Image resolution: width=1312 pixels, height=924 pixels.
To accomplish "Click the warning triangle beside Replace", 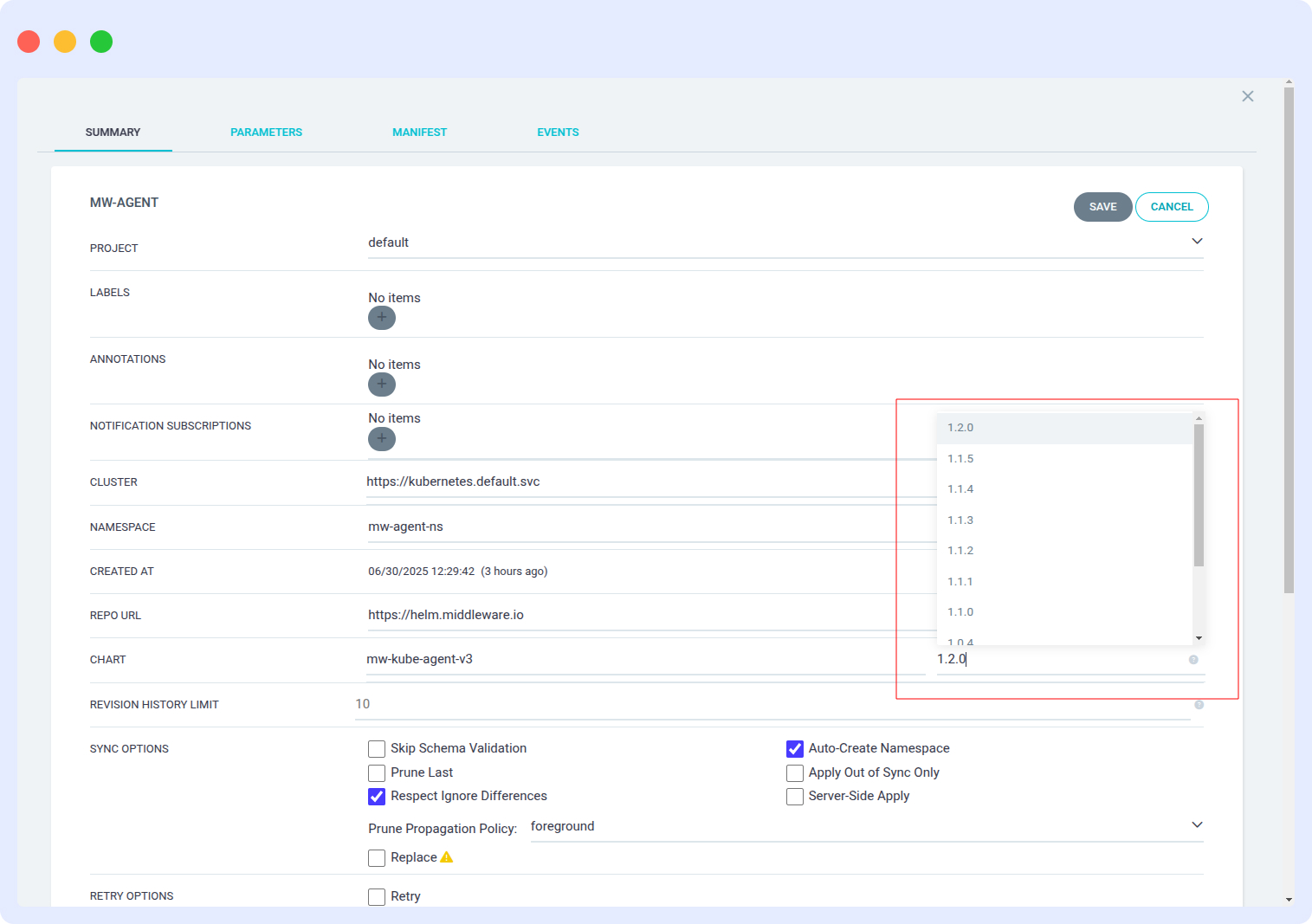I will coord(447,856).
